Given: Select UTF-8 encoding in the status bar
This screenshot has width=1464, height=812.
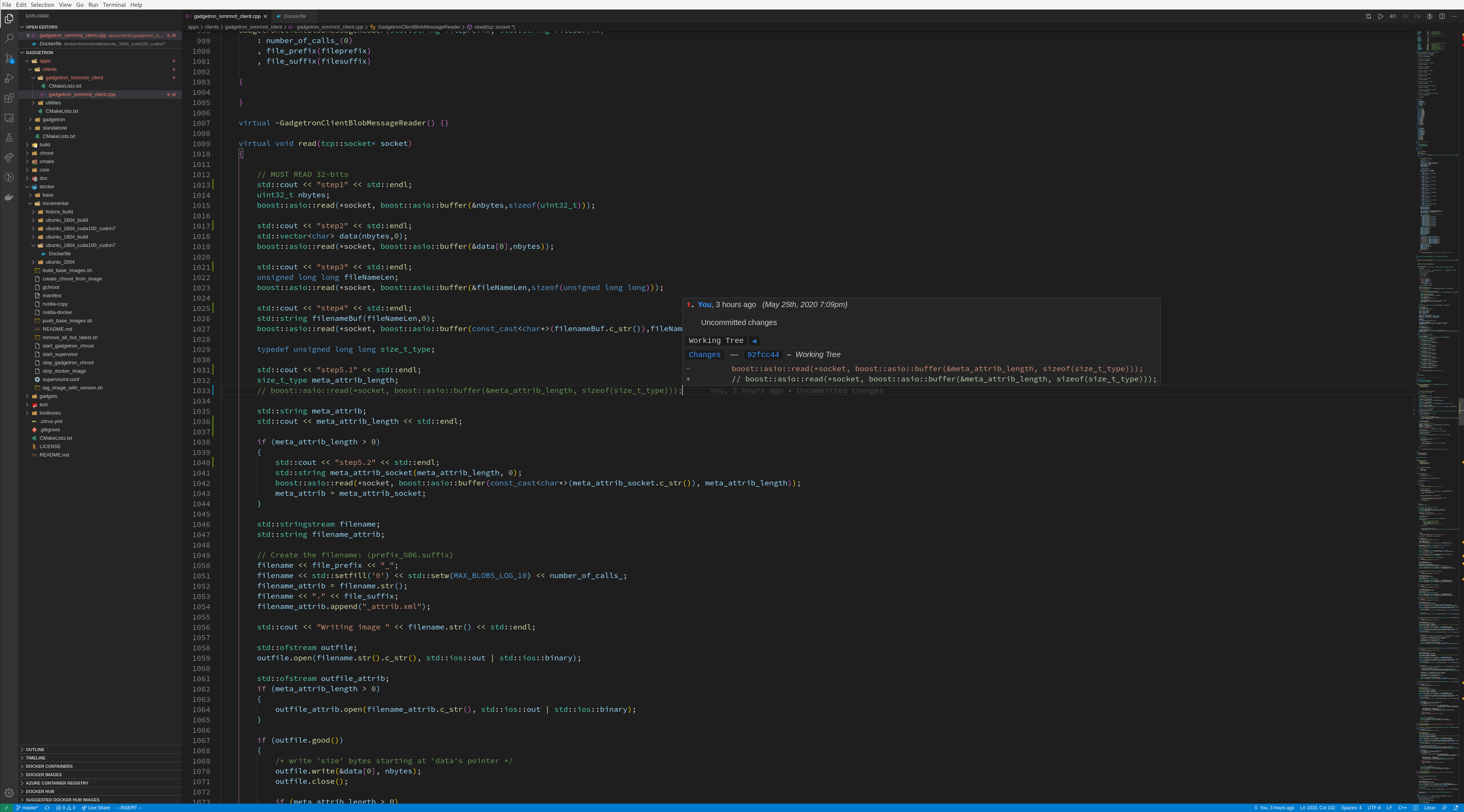Looking at the screenshot, I should tap(1374, 807).
